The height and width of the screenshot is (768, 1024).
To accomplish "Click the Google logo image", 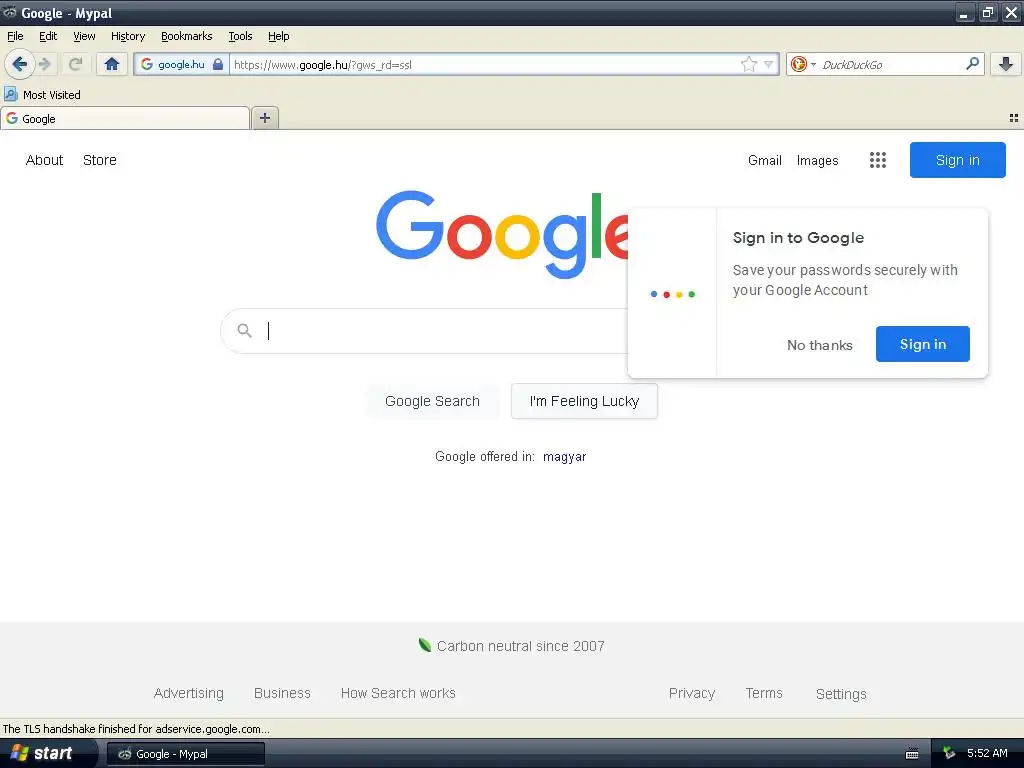I will click(502, 233).
